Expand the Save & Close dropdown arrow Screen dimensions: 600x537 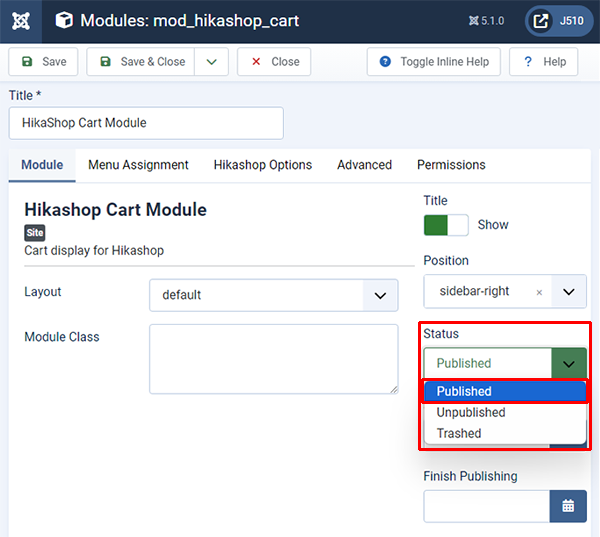pos(212,62)
